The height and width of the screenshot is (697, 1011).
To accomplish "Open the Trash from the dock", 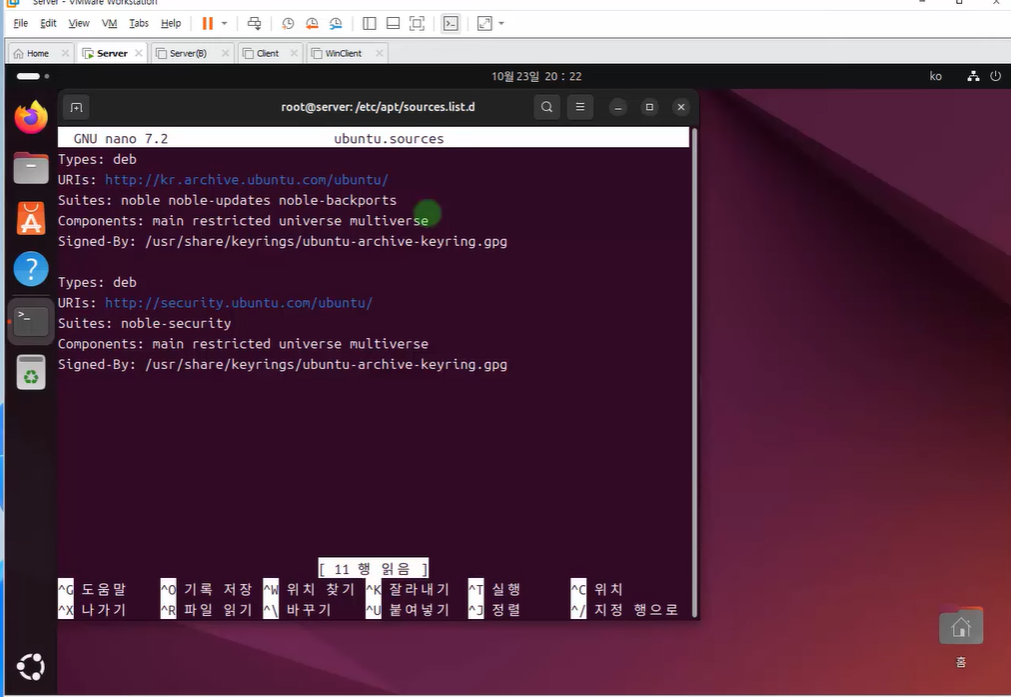I will click(31, 372).
